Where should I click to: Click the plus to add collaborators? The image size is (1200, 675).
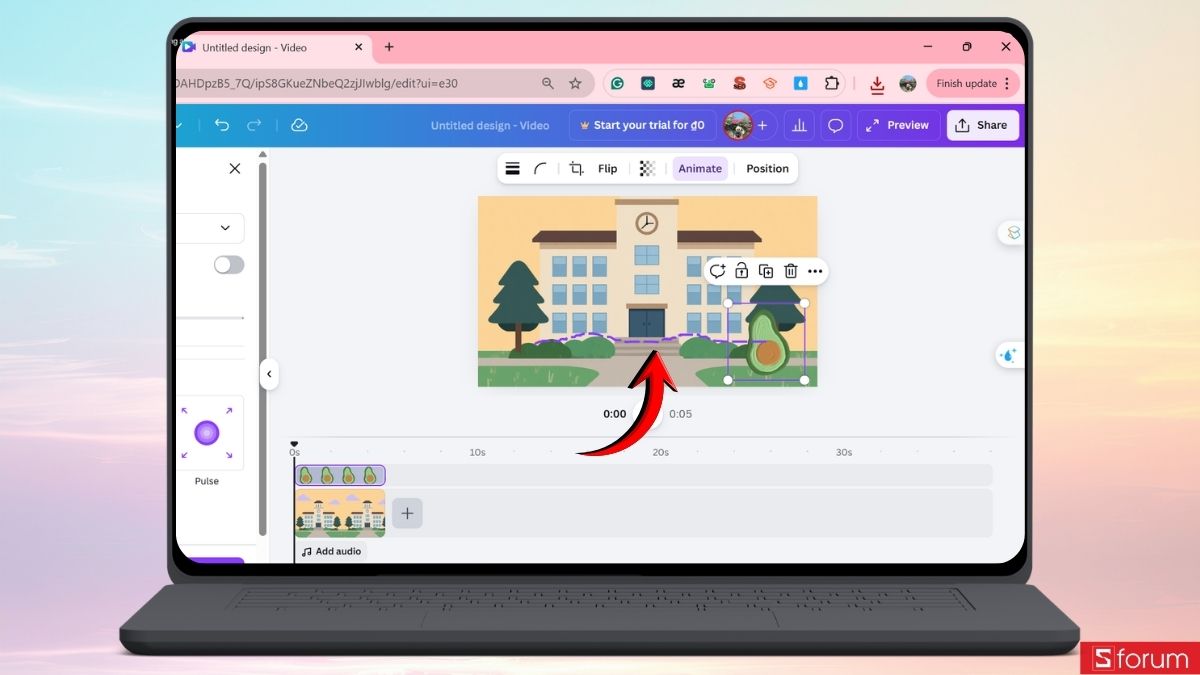pyautogui.click(x=762, y=125)
